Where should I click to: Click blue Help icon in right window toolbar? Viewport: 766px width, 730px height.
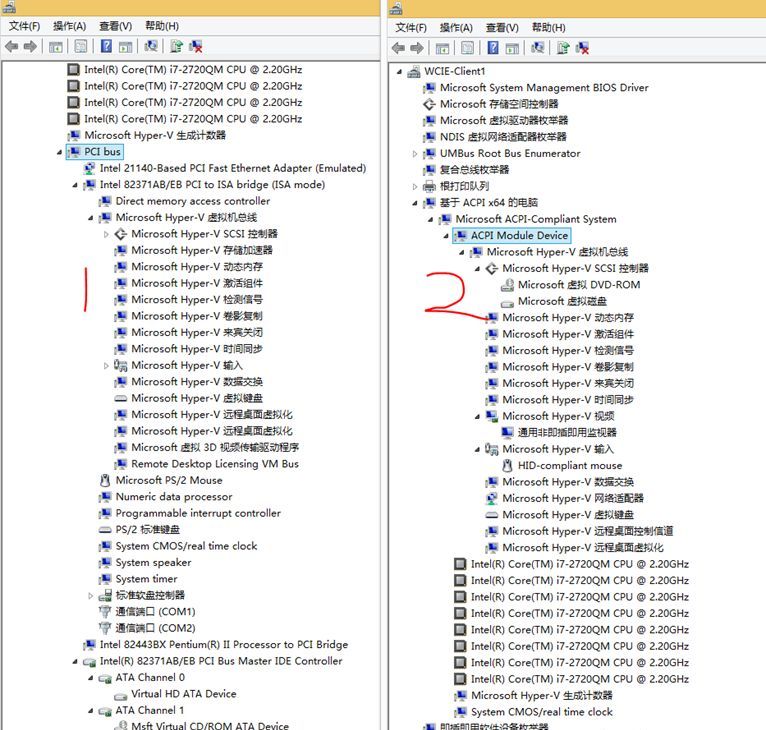(493, 47)
